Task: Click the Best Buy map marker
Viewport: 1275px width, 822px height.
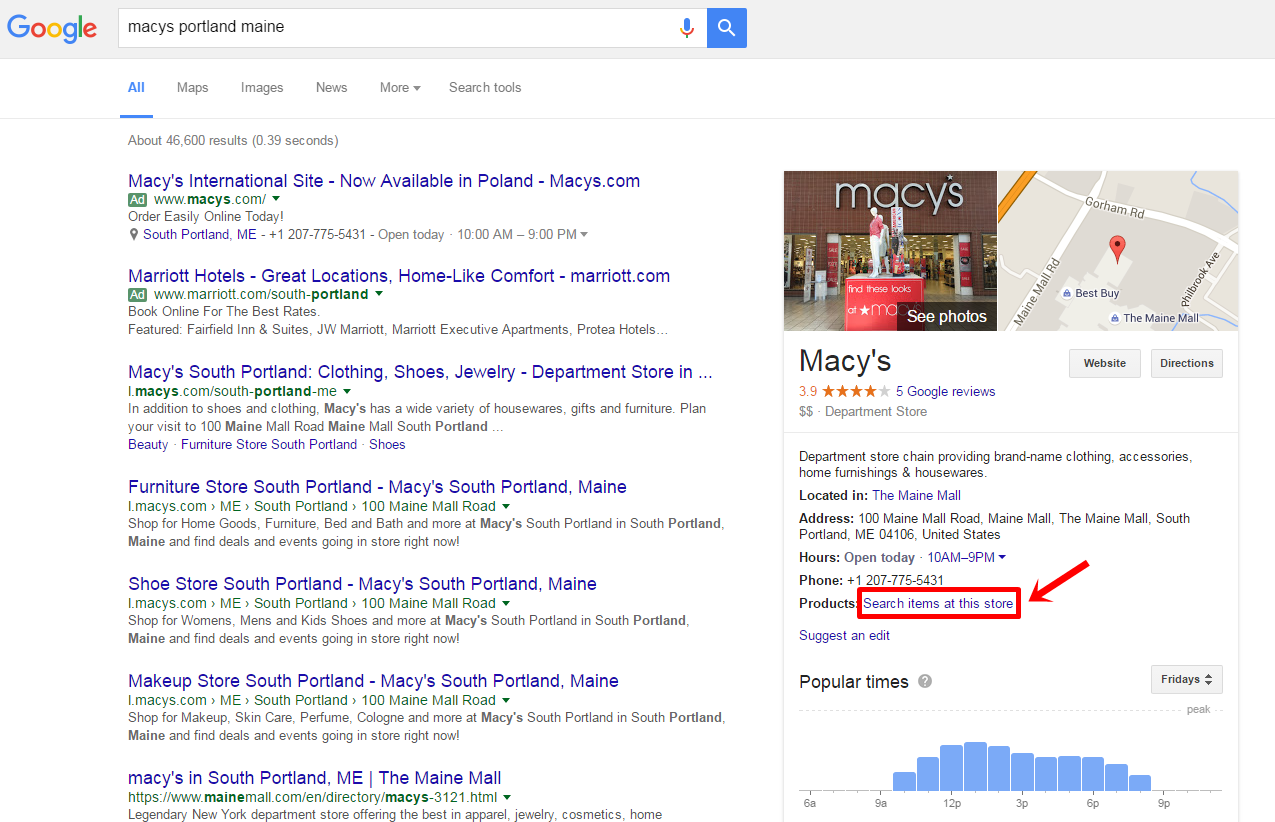Action: 1067,293
